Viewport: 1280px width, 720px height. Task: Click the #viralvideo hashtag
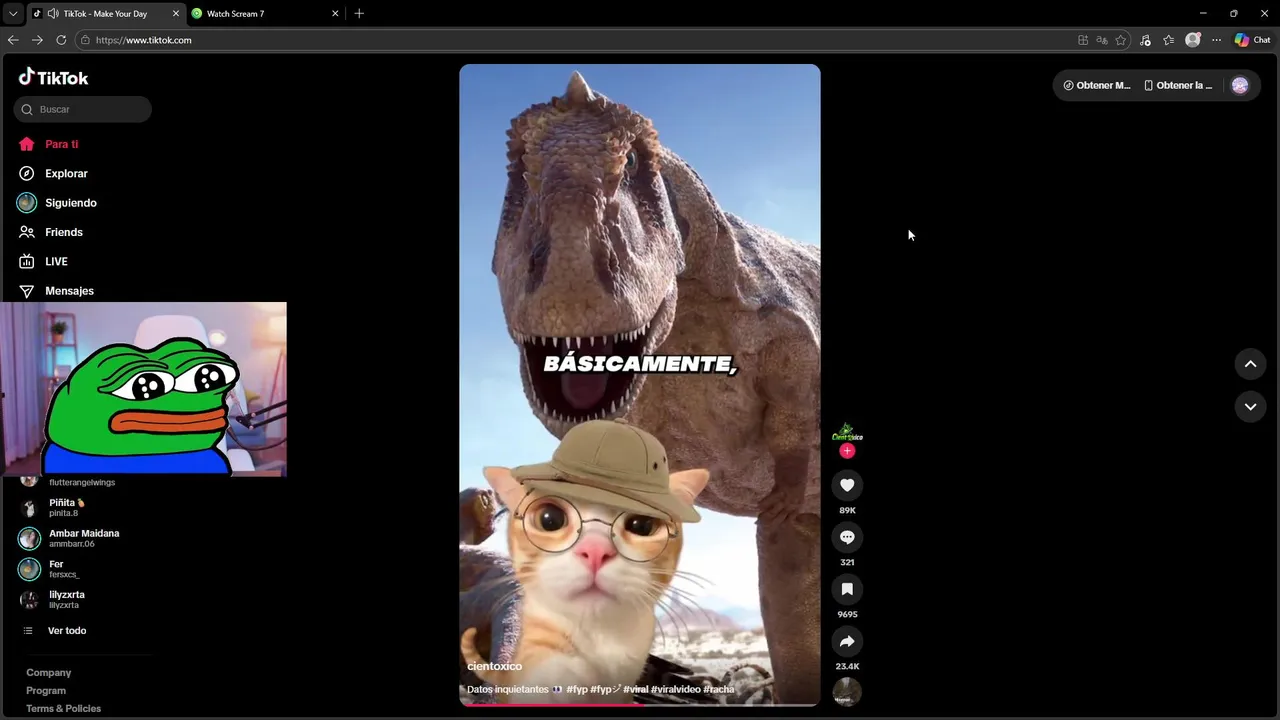pyautogui.click(x=675, y=689)
